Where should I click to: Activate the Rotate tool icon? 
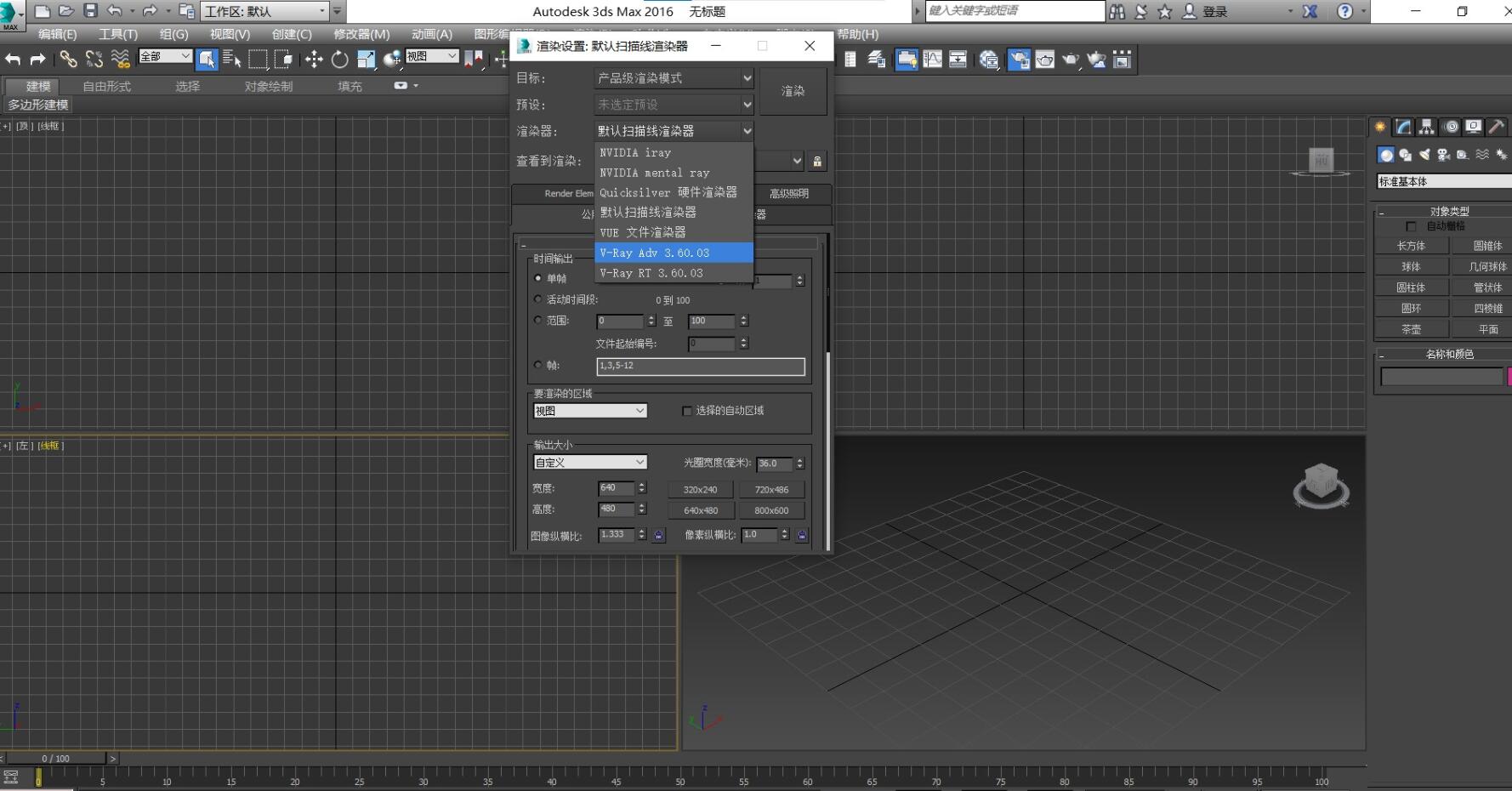pos(340,60)
